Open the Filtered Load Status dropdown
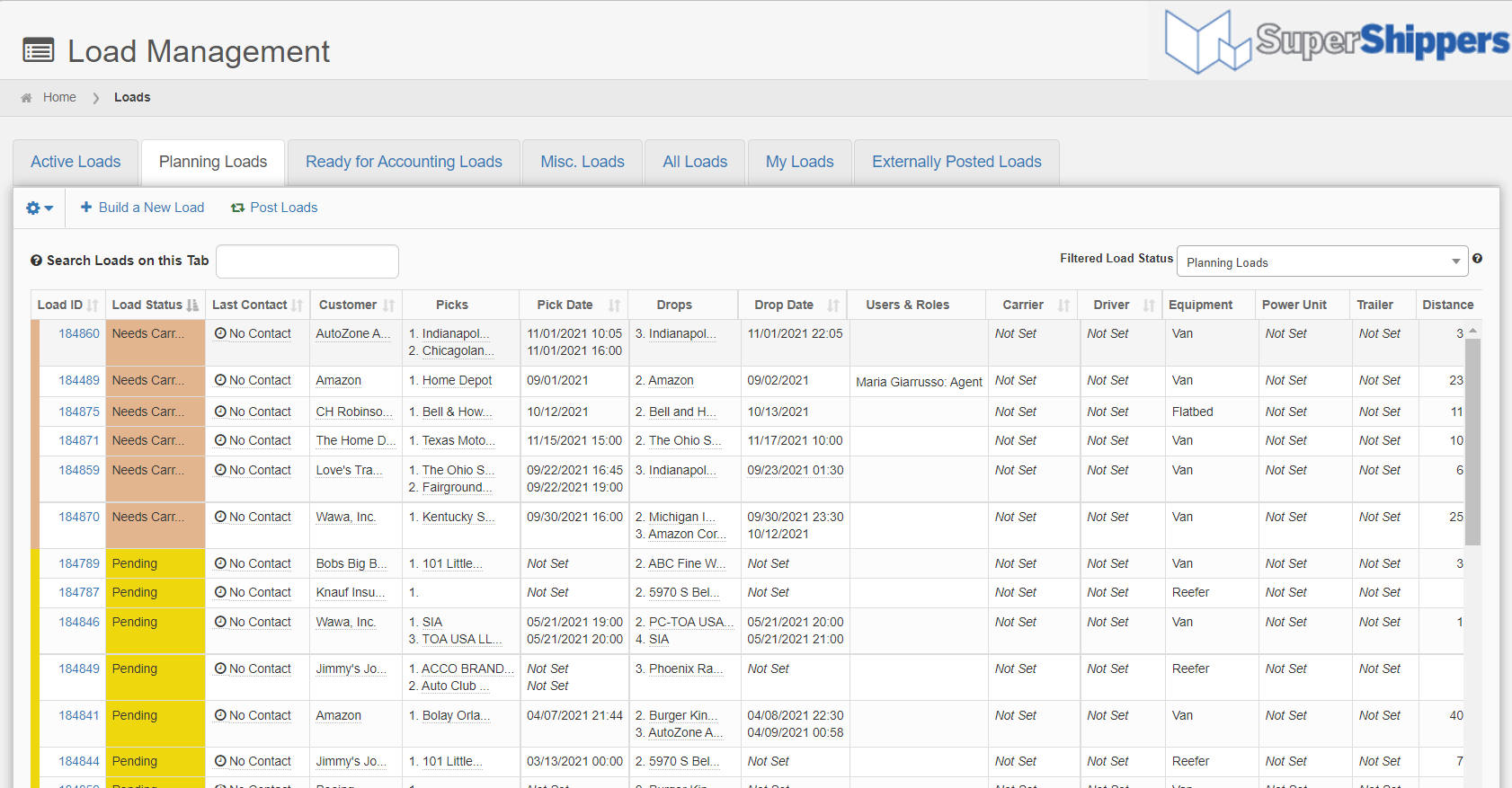Viewport: 1512px width, 788px height. pyautogui.click(x=1322, y=261)
